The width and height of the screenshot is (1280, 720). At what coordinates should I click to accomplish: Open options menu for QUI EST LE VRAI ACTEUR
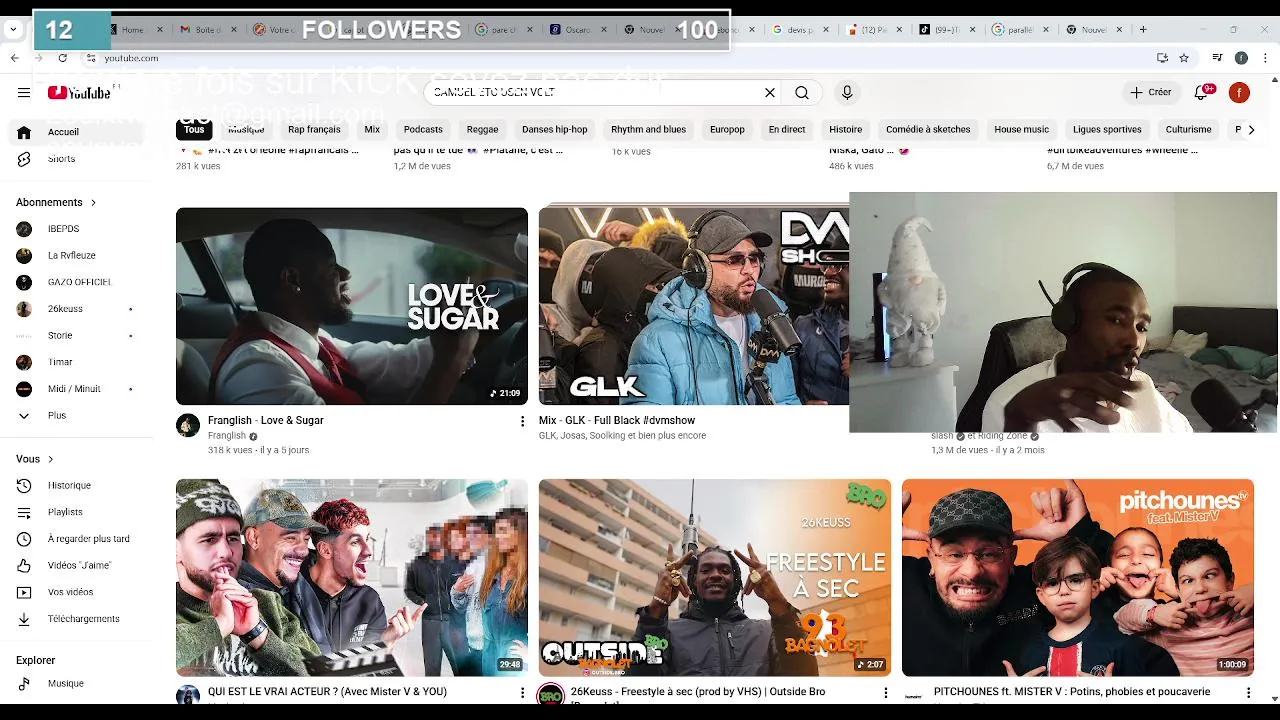point(522,692)
